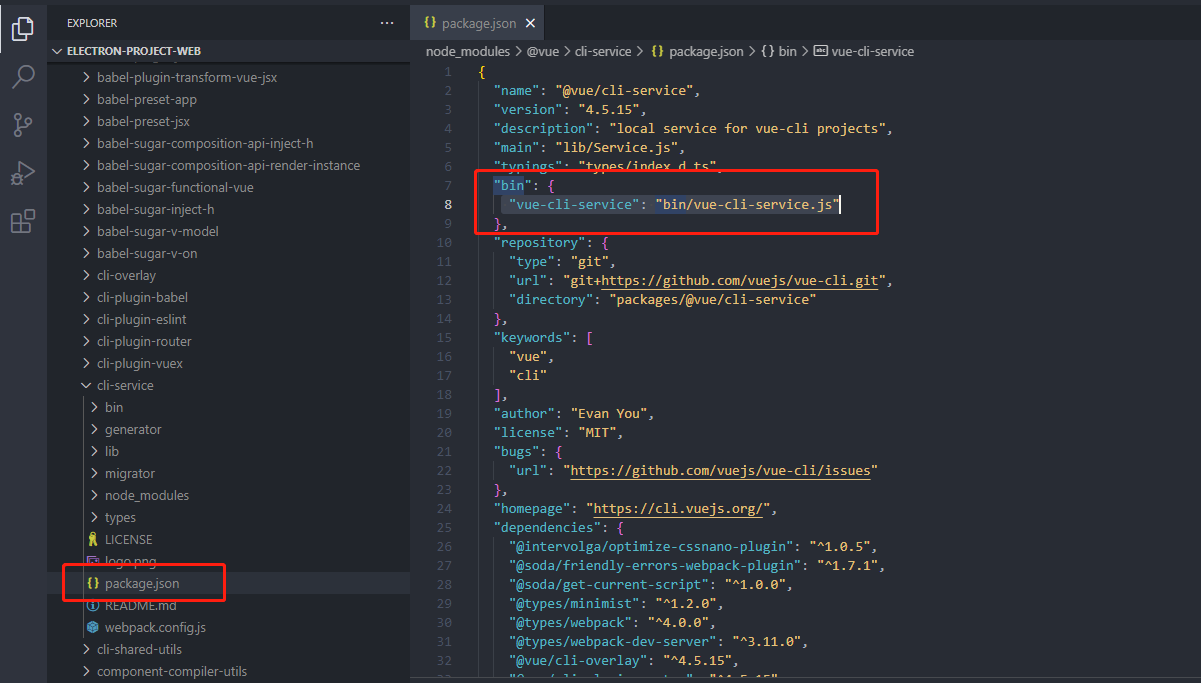Viewport: 1201px width, 683px height.
Task: Click "@types/webpack-dev-server" dependency name
Action: pos(613,641)
